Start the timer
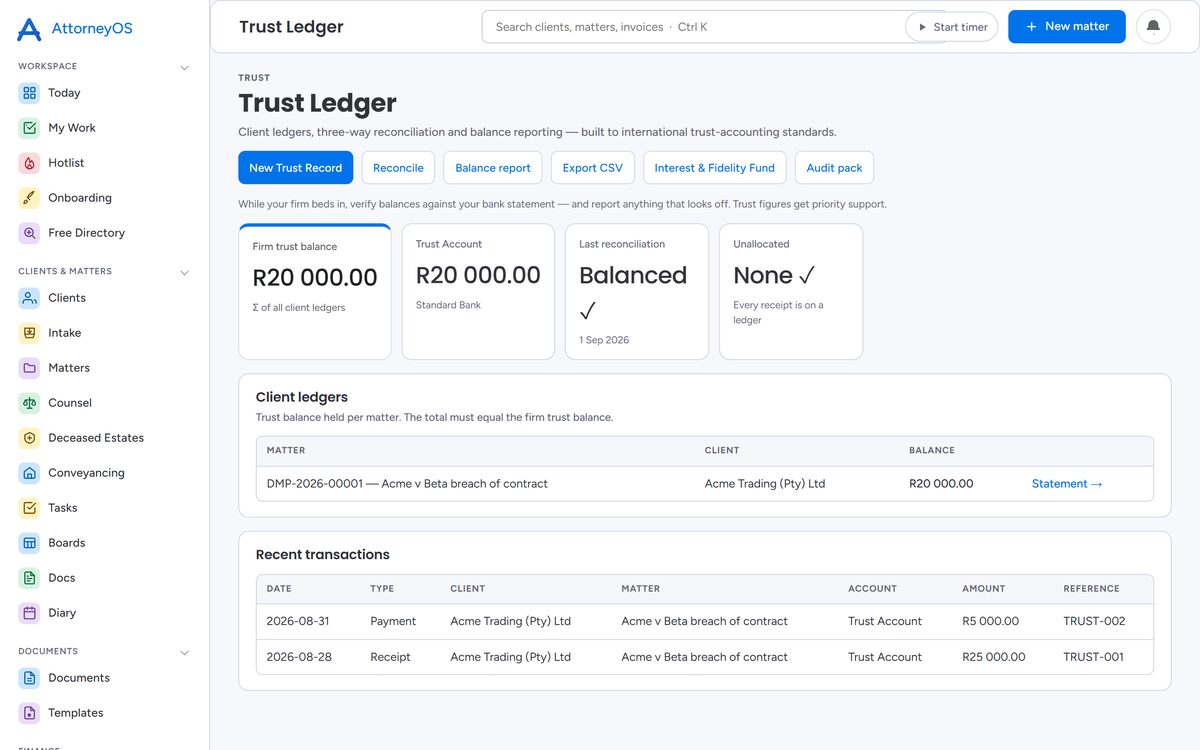 tap(951, 27)
